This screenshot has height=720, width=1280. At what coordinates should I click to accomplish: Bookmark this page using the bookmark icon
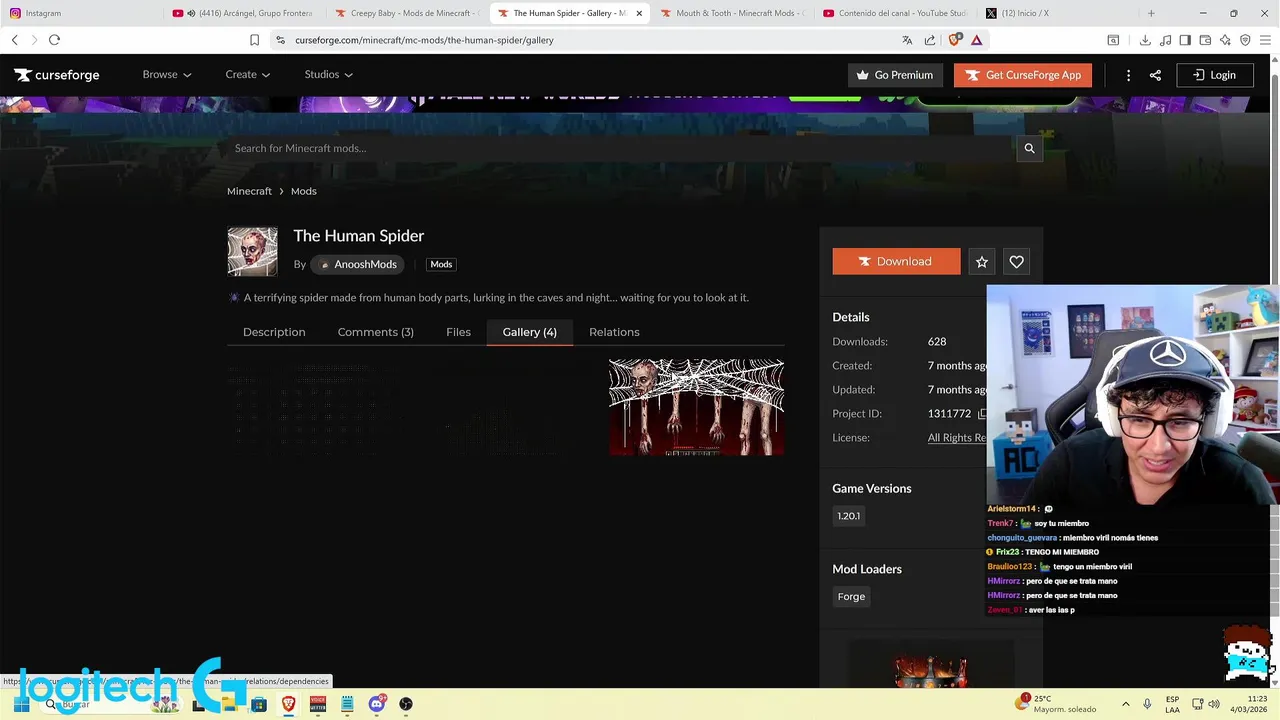pos(254,40)
